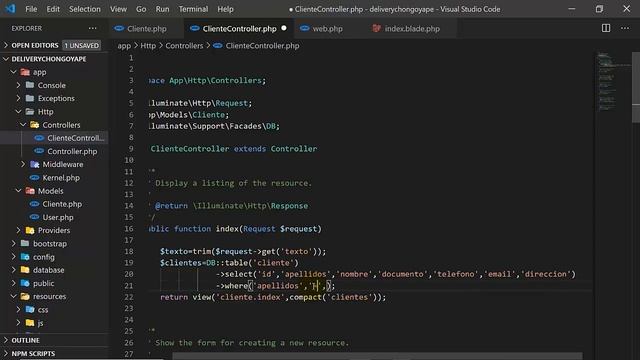
Task: Expand the Exceptions folder
Action: 18,98
